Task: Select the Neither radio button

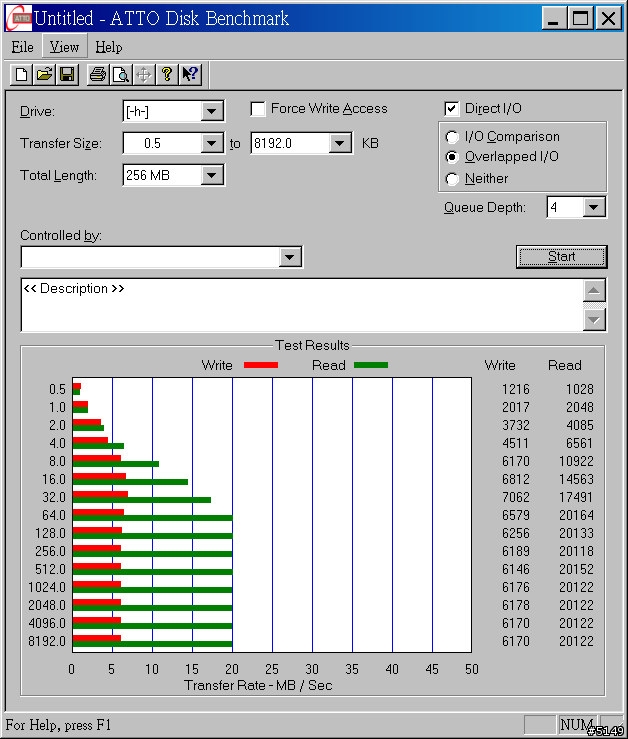Action: point(452,179)
